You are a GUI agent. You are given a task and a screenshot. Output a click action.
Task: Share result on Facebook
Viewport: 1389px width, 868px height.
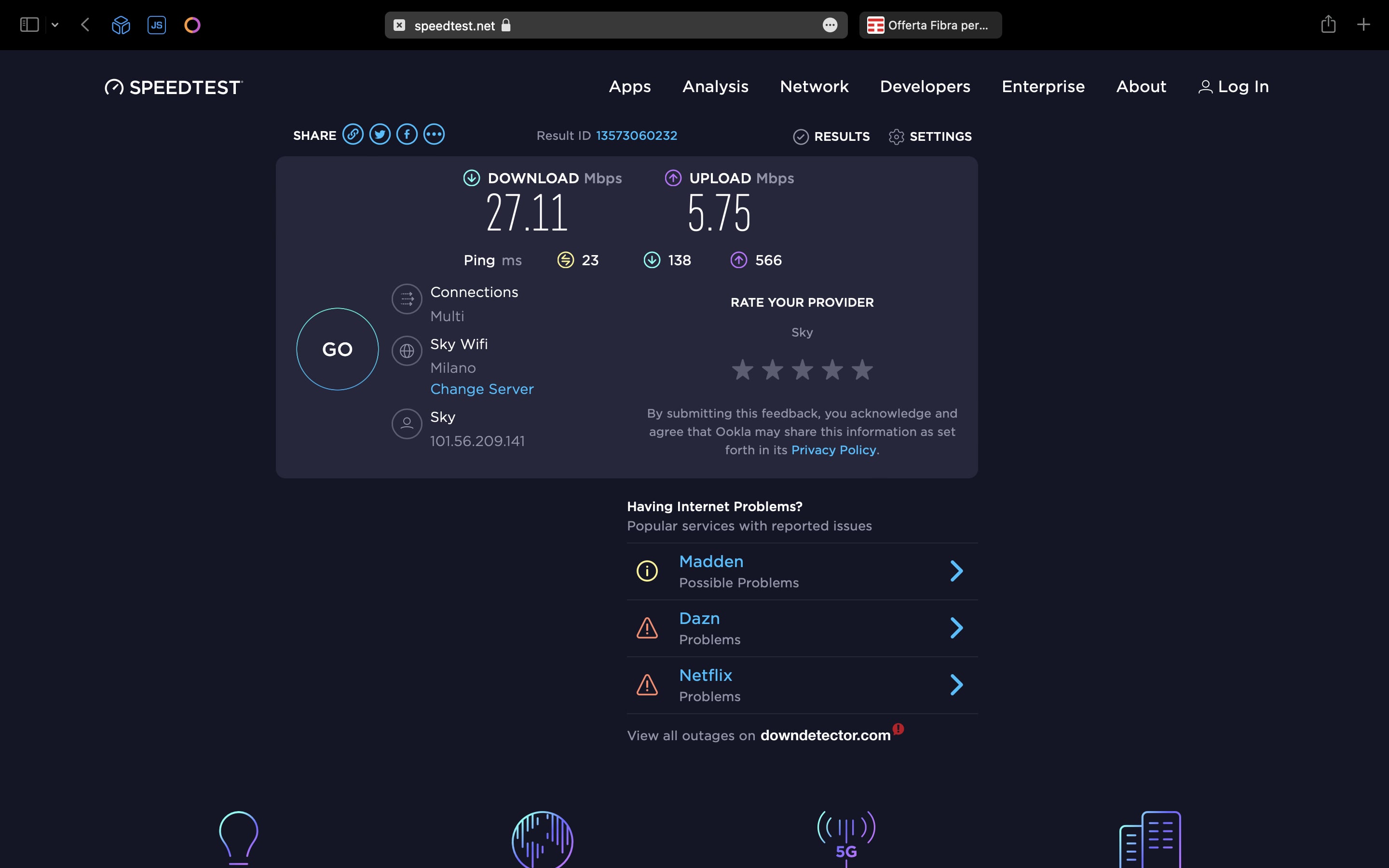(407, 135)
